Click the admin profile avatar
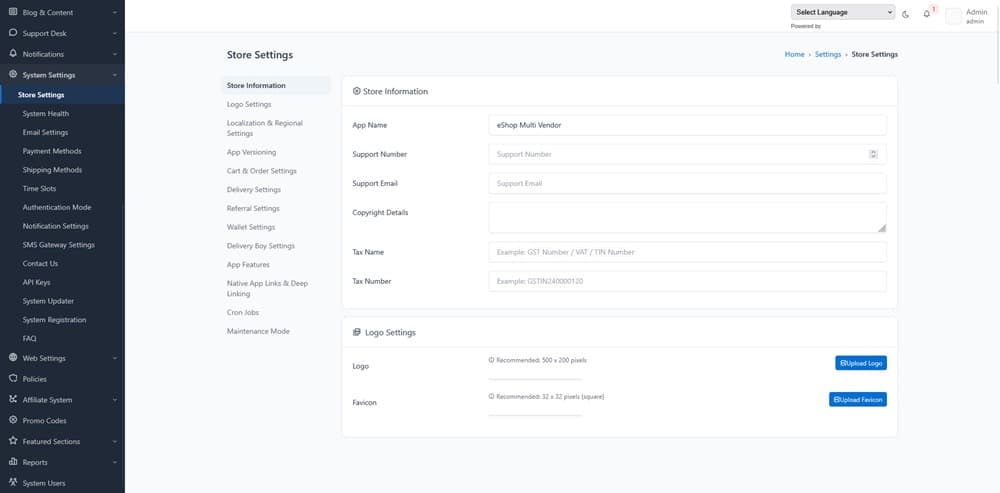1000x493 pixels. [953, 16]
